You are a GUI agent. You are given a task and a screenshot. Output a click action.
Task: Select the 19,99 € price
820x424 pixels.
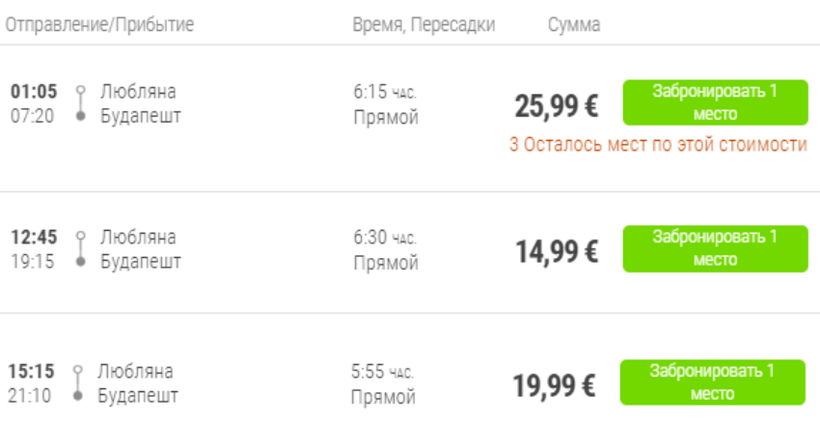pos(554,385)
